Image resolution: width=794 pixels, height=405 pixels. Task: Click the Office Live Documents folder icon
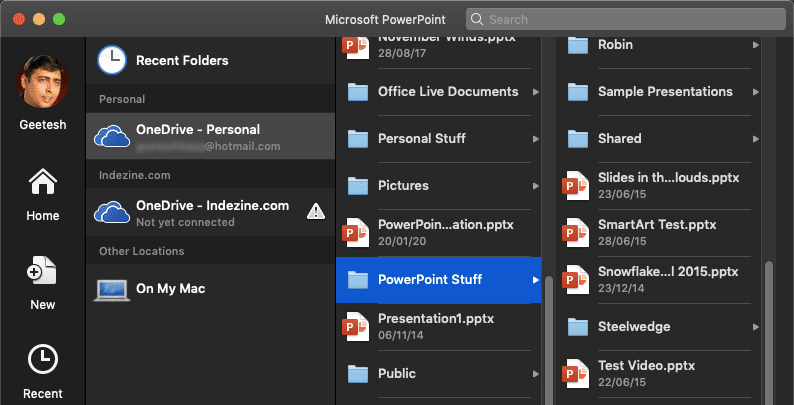[358, 92]
